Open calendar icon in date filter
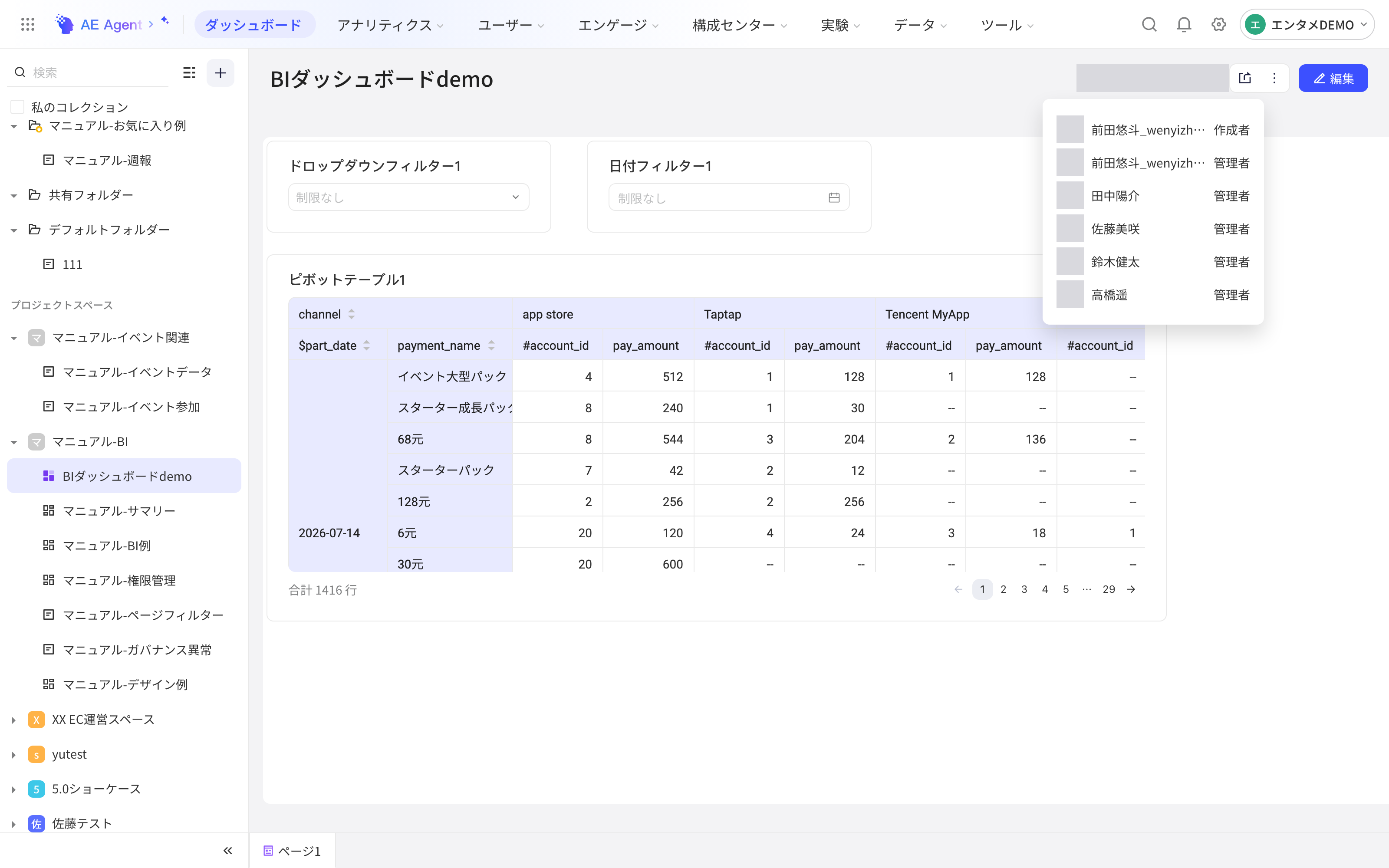Viewport: 1389px width, 868px height. point(834,197)
